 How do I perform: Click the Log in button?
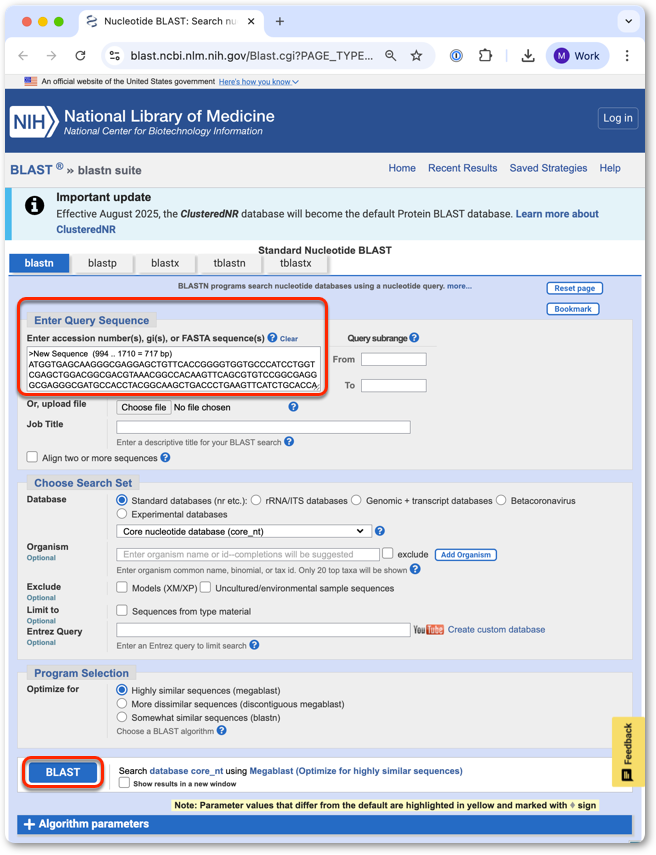coord(618,118)
